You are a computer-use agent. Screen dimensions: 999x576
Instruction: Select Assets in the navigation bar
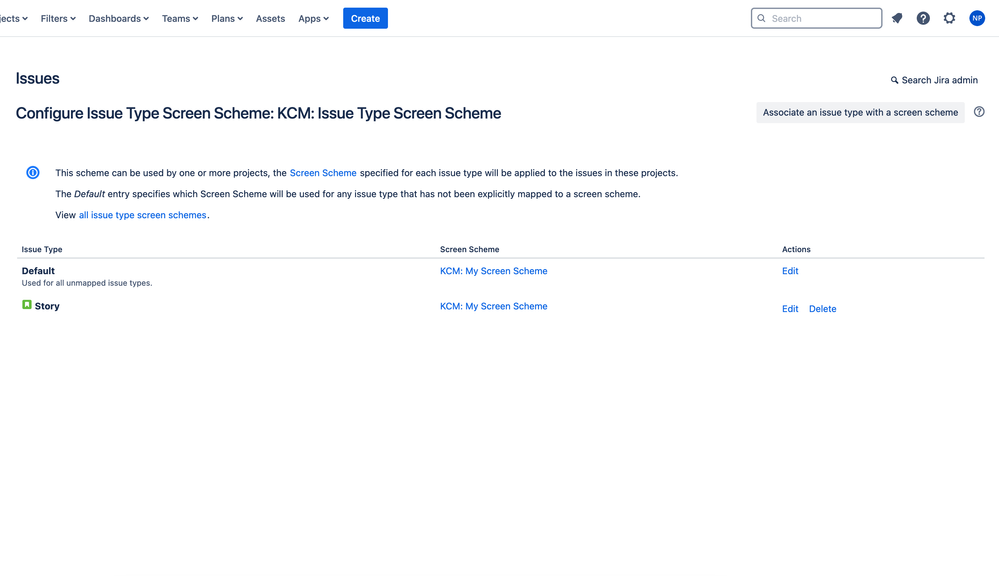point(270,17)
